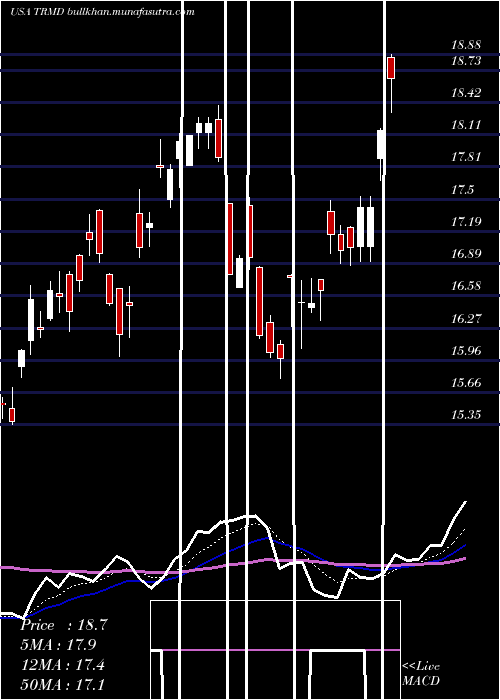Click the 5MA : 17.9 readout
Viewport: 500px width, 700px height.
coord(58,645)
